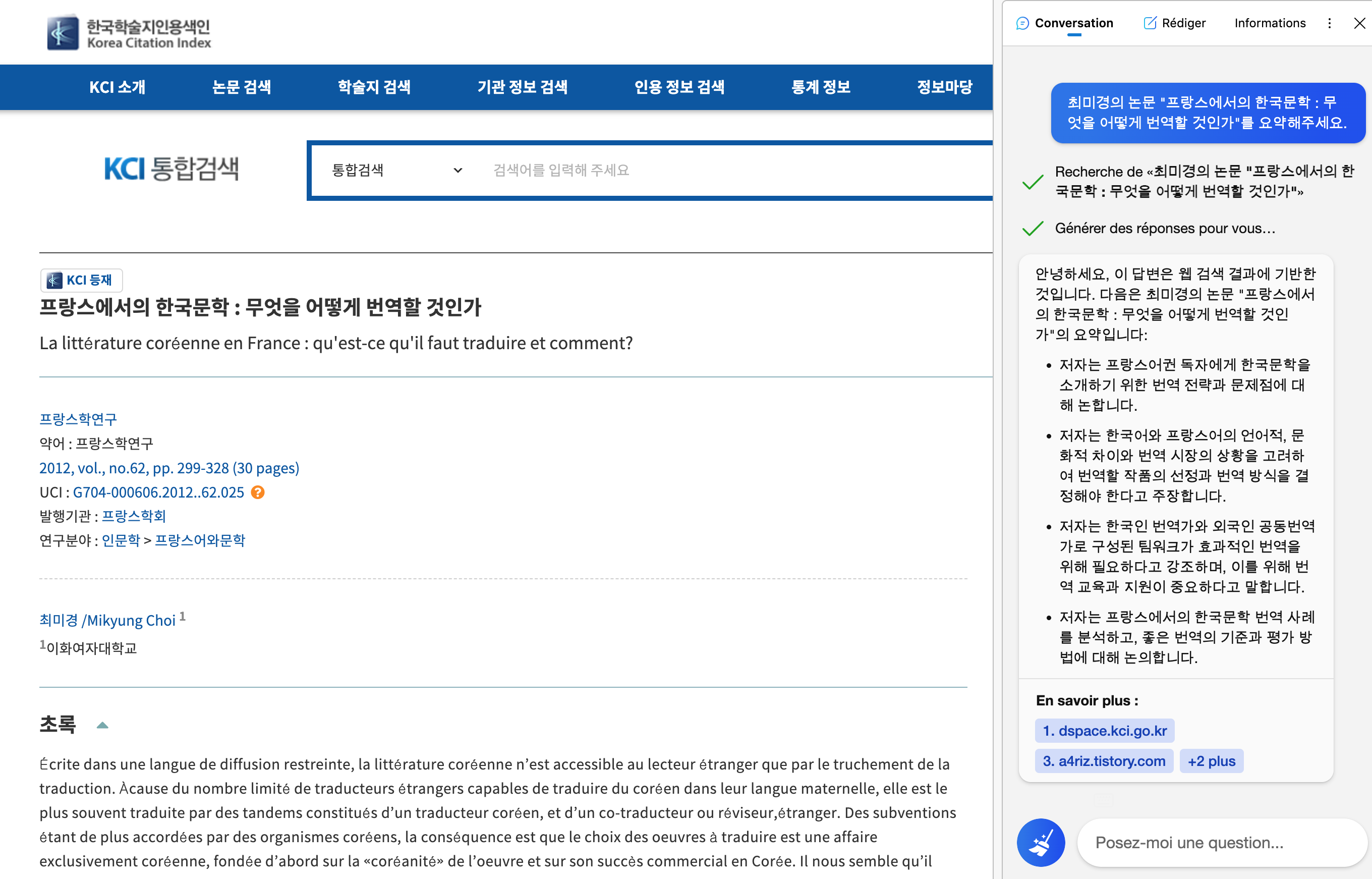This screenshot has width=1372, height=879.
Task: Click the Conversation chat bubble icon
Action: (1022, 23)
